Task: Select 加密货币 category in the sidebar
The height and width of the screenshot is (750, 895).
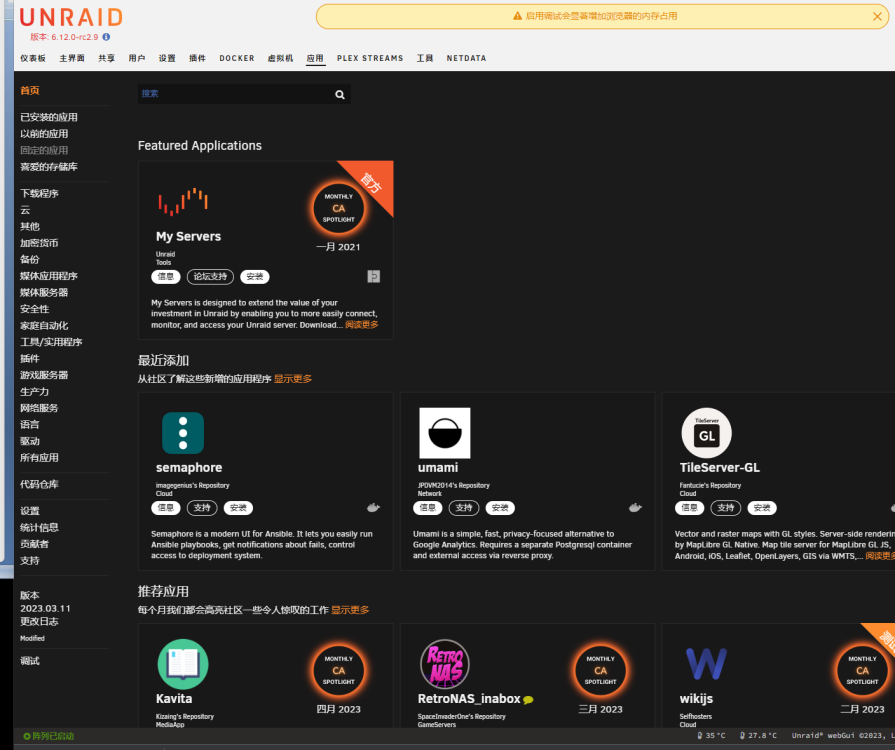Action: click(39, 243)
